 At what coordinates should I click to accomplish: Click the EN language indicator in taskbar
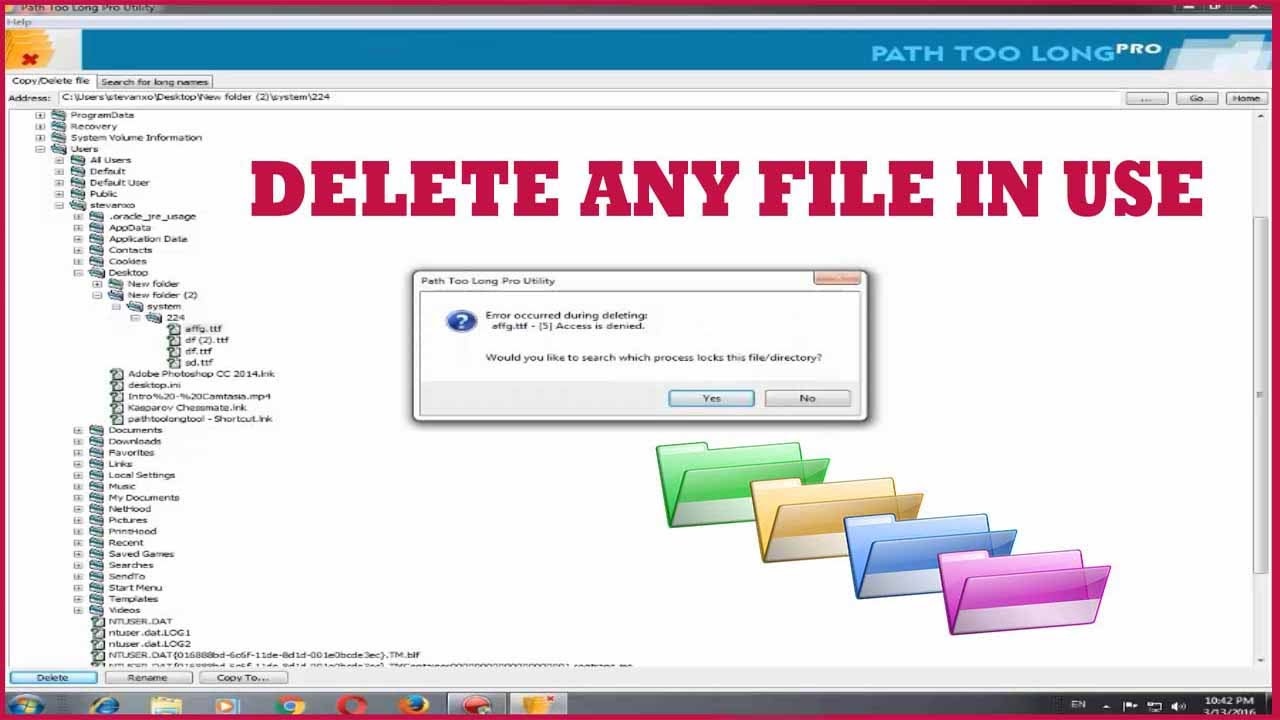coord(1078,705)
